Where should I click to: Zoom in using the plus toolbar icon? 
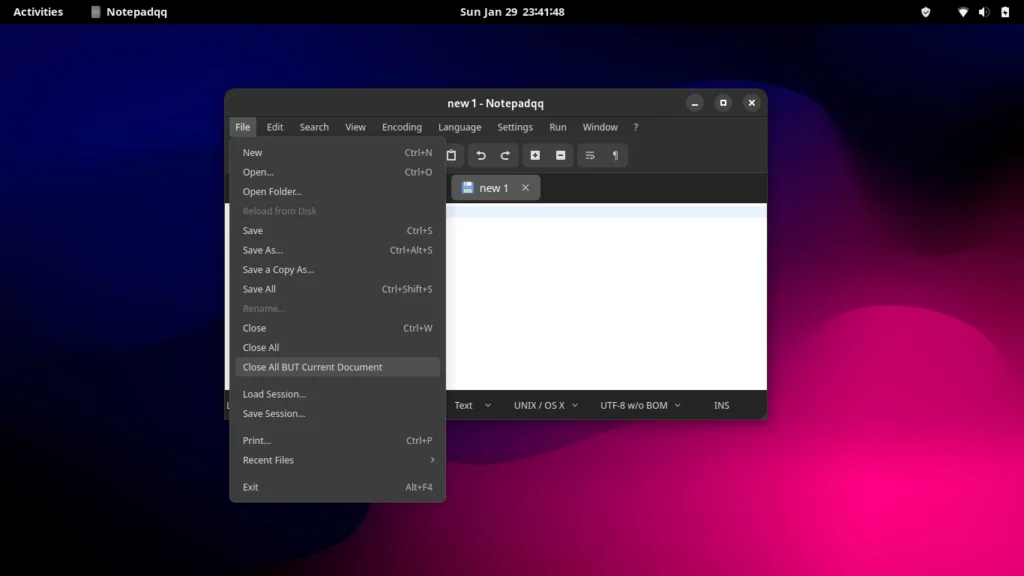pos(534,155)
